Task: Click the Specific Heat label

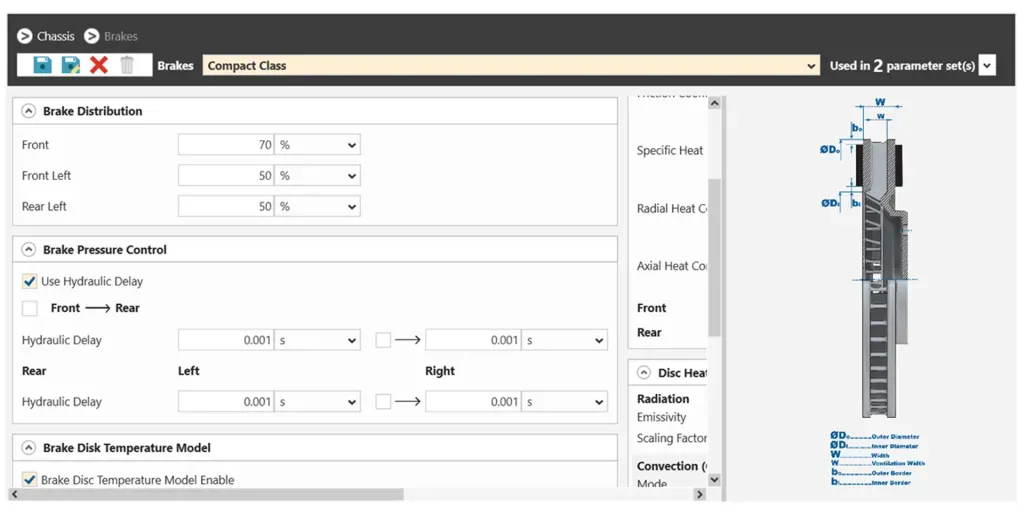Action: tap(670, 150)
